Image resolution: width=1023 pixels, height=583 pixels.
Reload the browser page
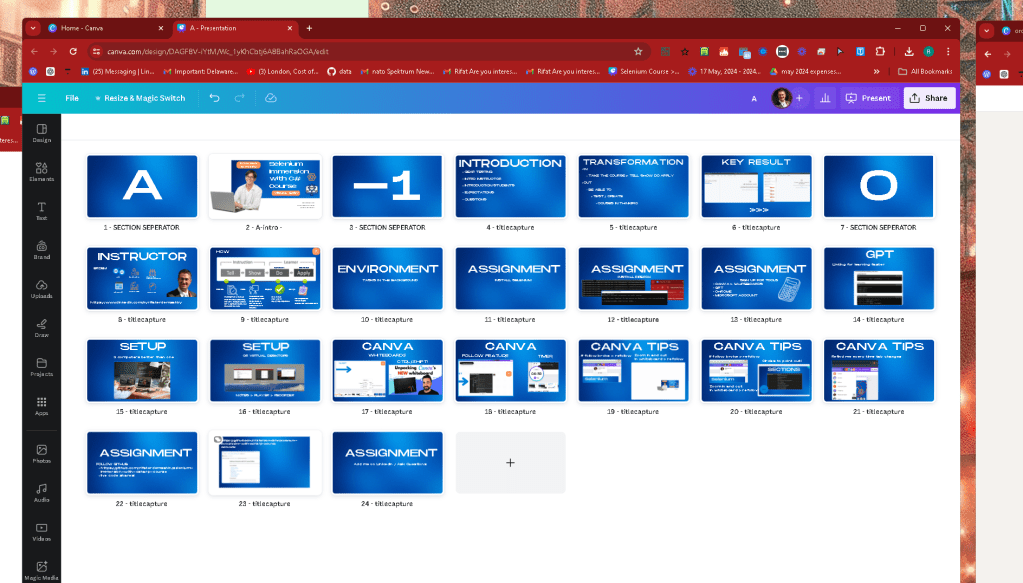pos(73,52)
